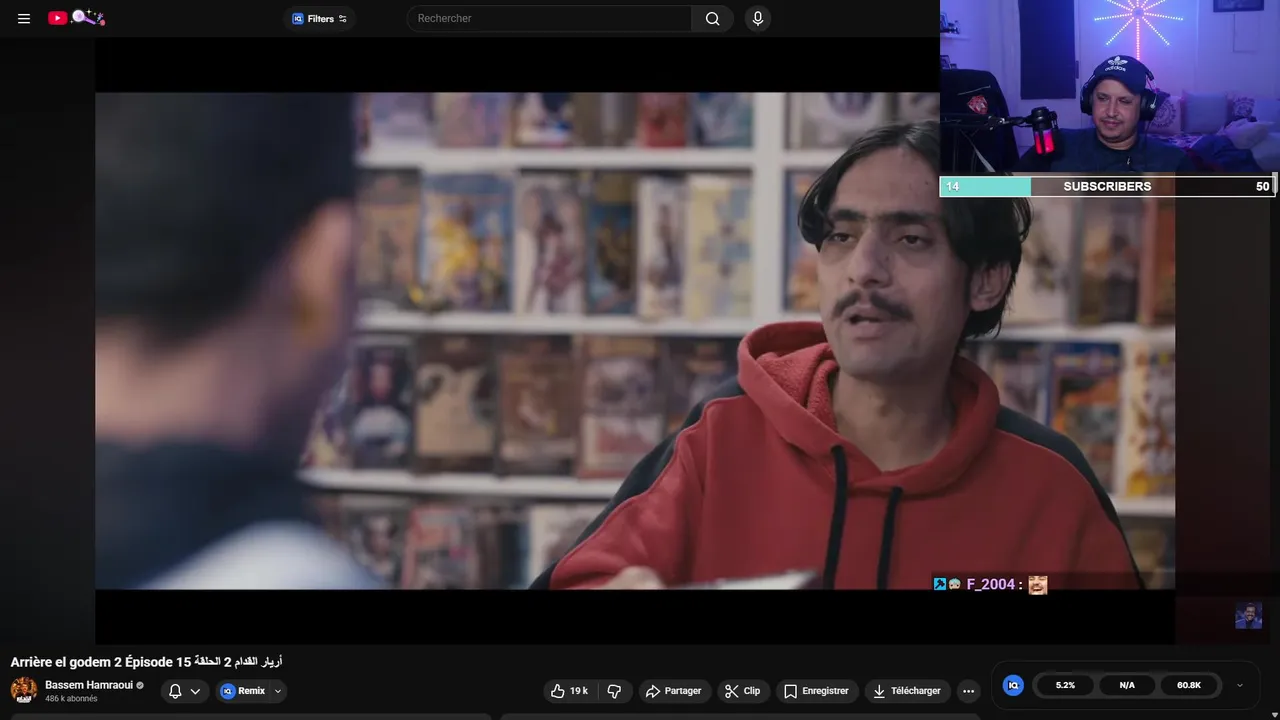Dislike the video with thumbs down

point(614,691)
